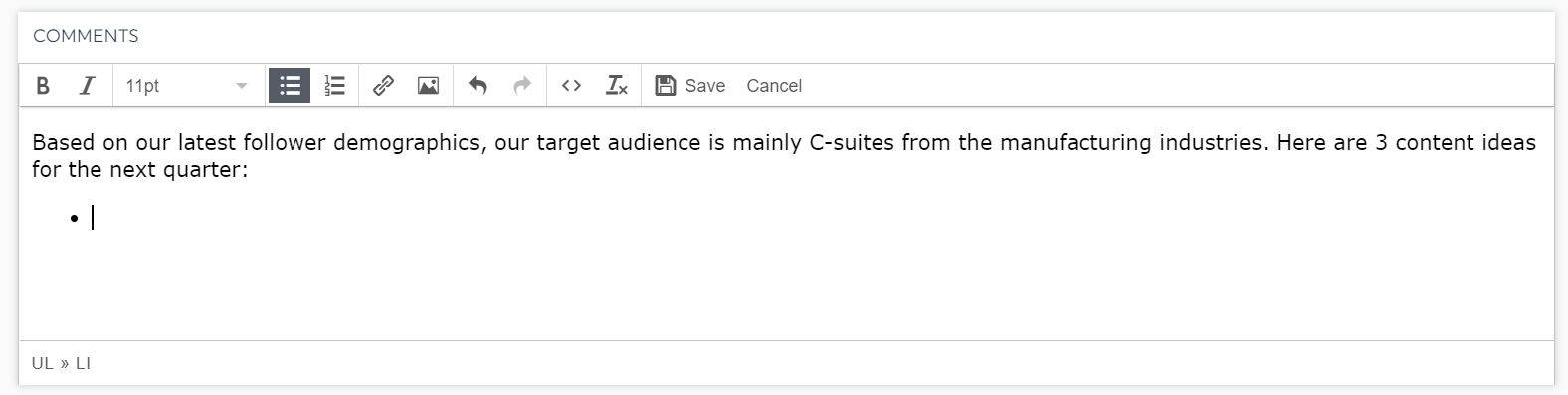Redo the last undone edit

522,86
